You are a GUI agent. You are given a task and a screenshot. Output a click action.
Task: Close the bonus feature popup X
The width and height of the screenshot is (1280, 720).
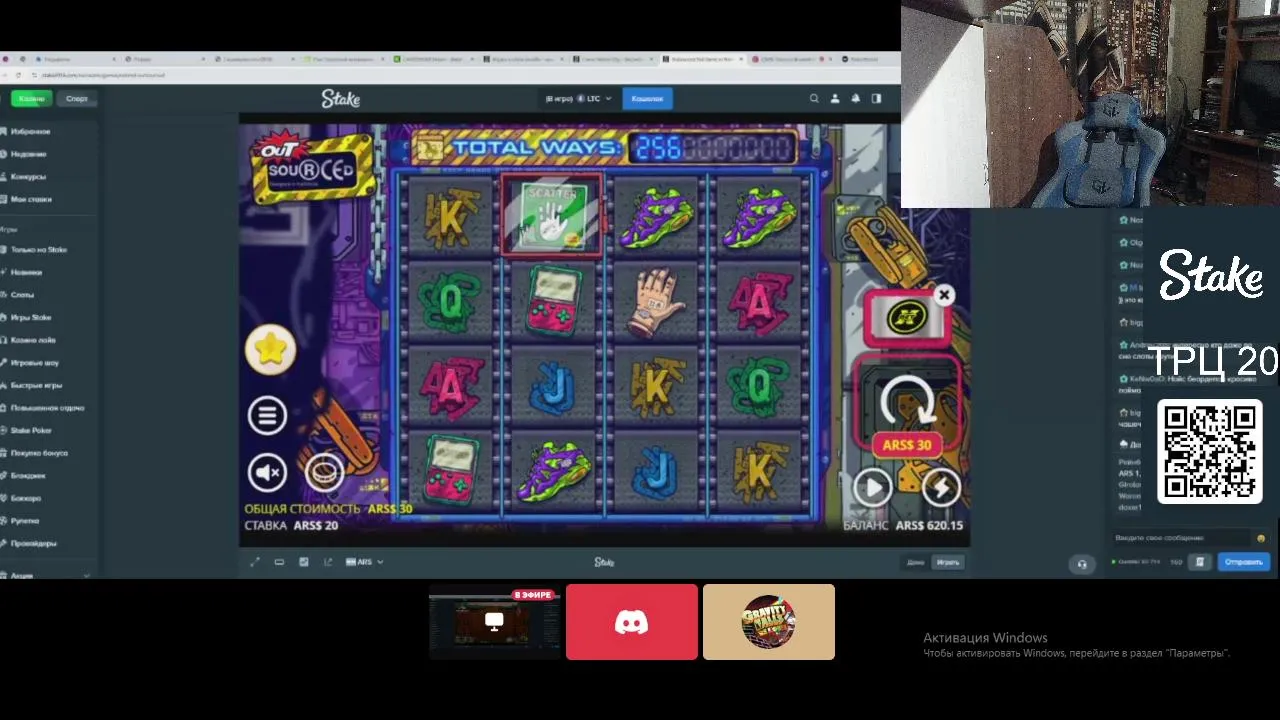[944, 295]
